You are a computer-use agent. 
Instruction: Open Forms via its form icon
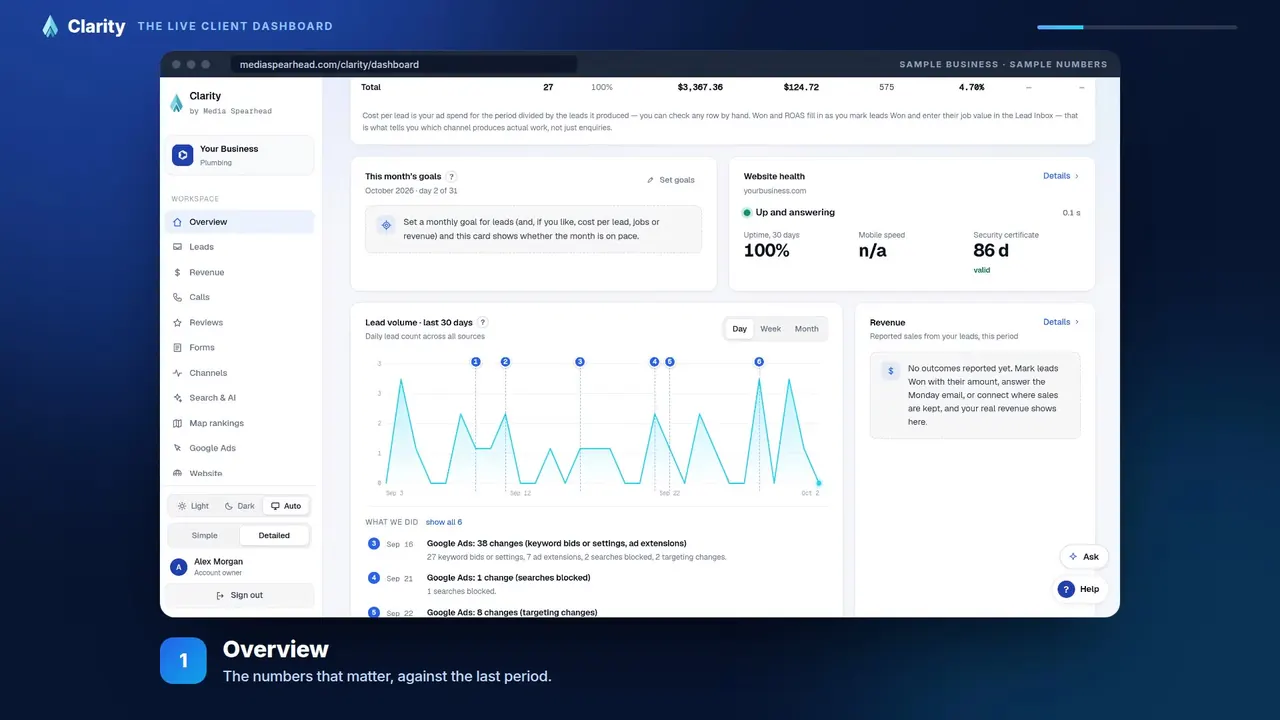(x=178, y=348)
